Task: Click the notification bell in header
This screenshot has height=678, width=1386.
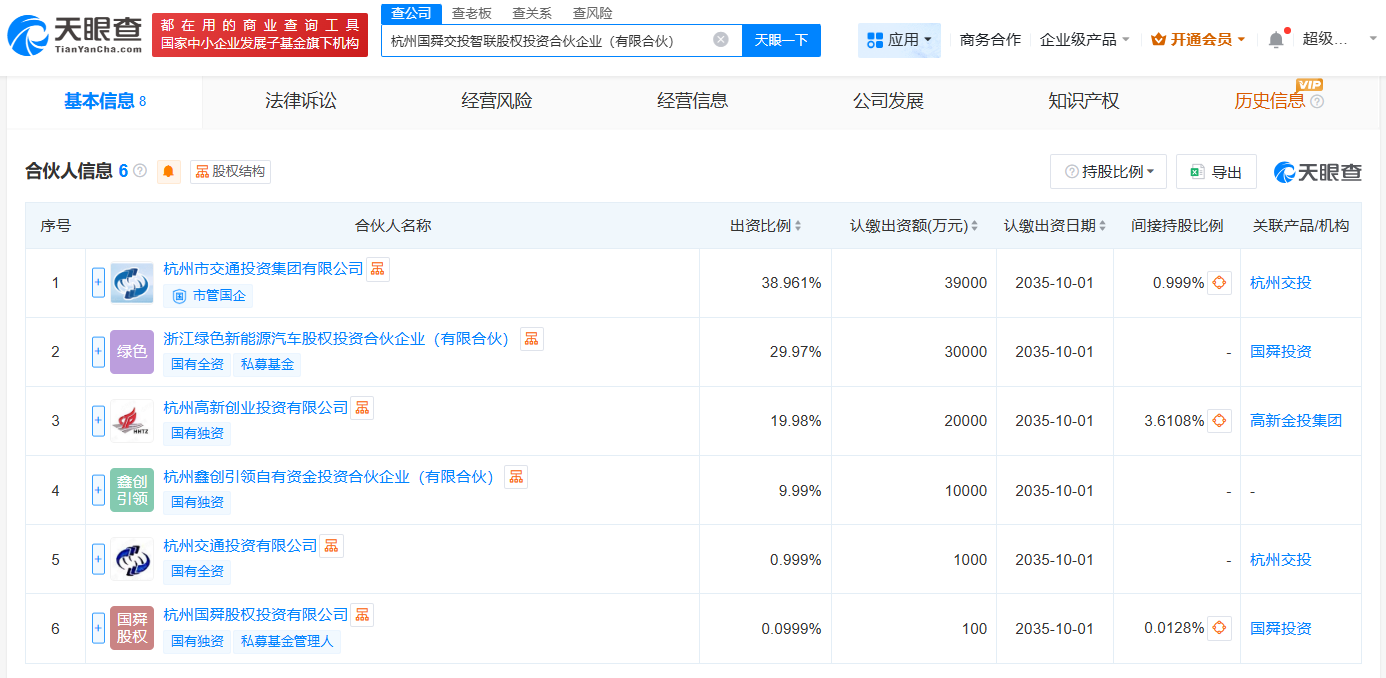Action: (x=1275, y=40)
